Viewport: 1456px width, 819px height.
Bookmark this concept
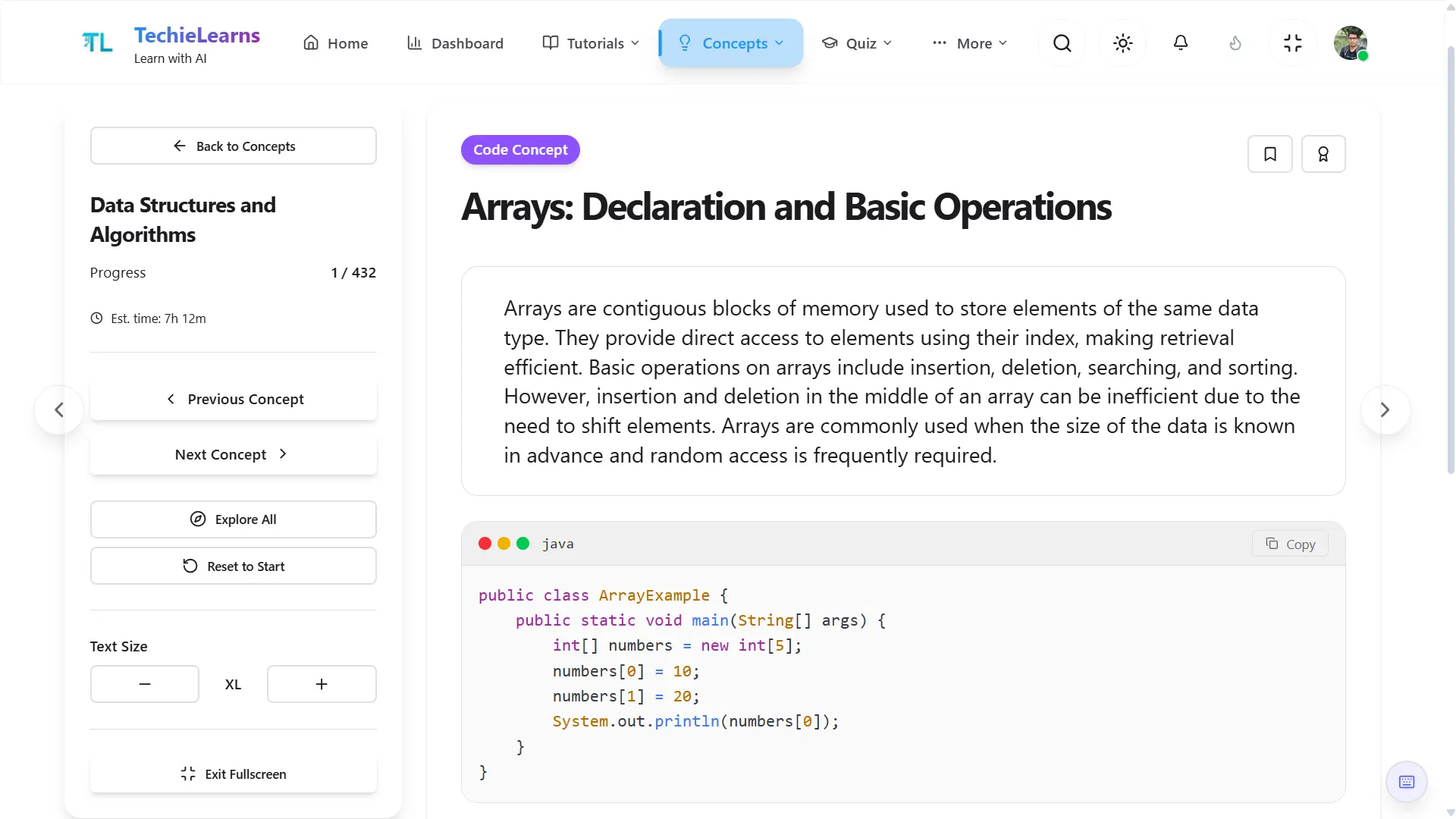[x=1270, y=154]
